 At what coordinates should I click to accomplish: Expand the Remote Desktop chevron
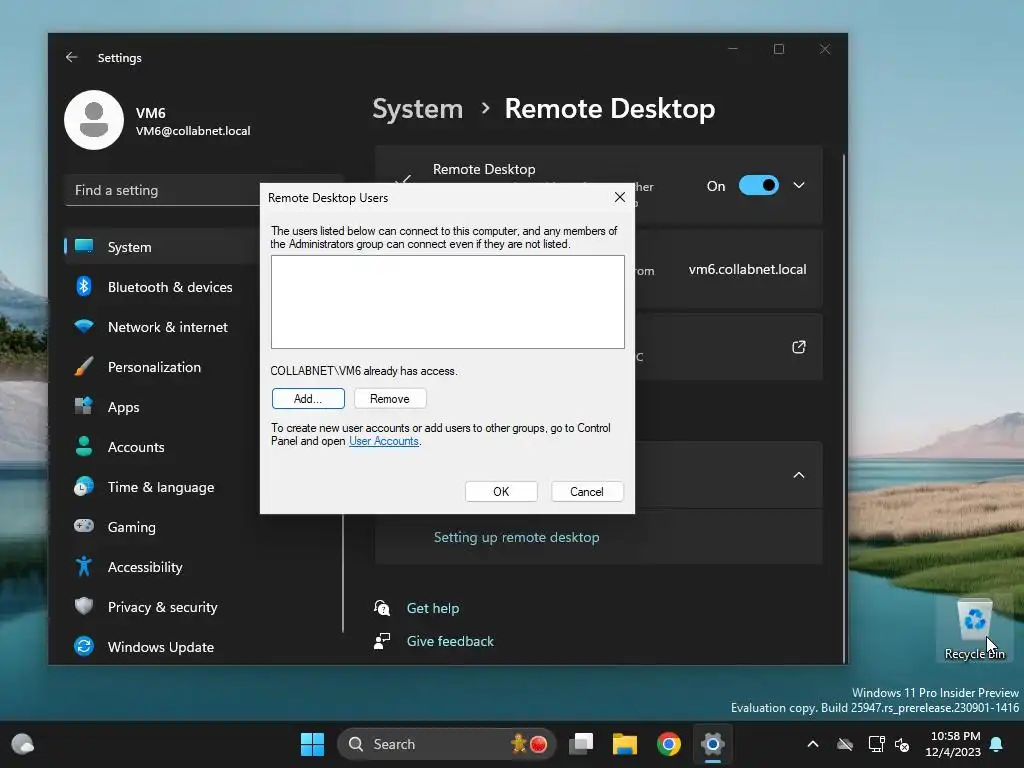[799, 185]
